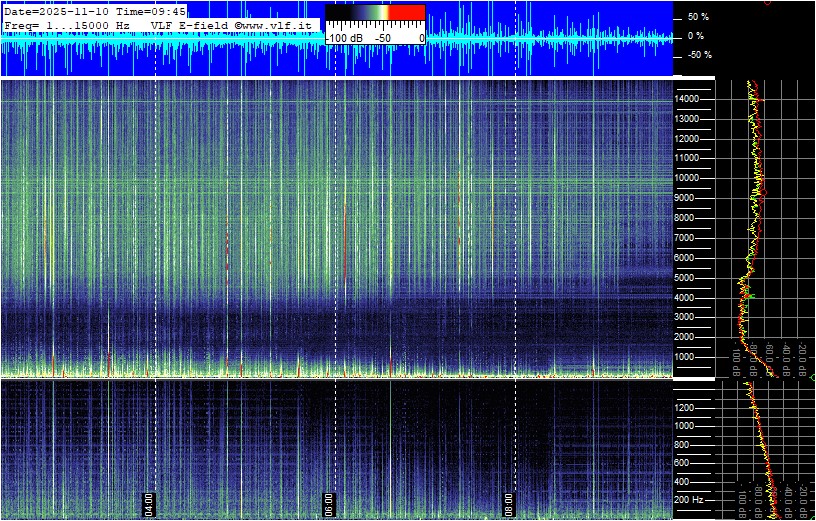816x521 pixels.
Task: Click the -50 % amplitude axis label
Action: (697, 55)
